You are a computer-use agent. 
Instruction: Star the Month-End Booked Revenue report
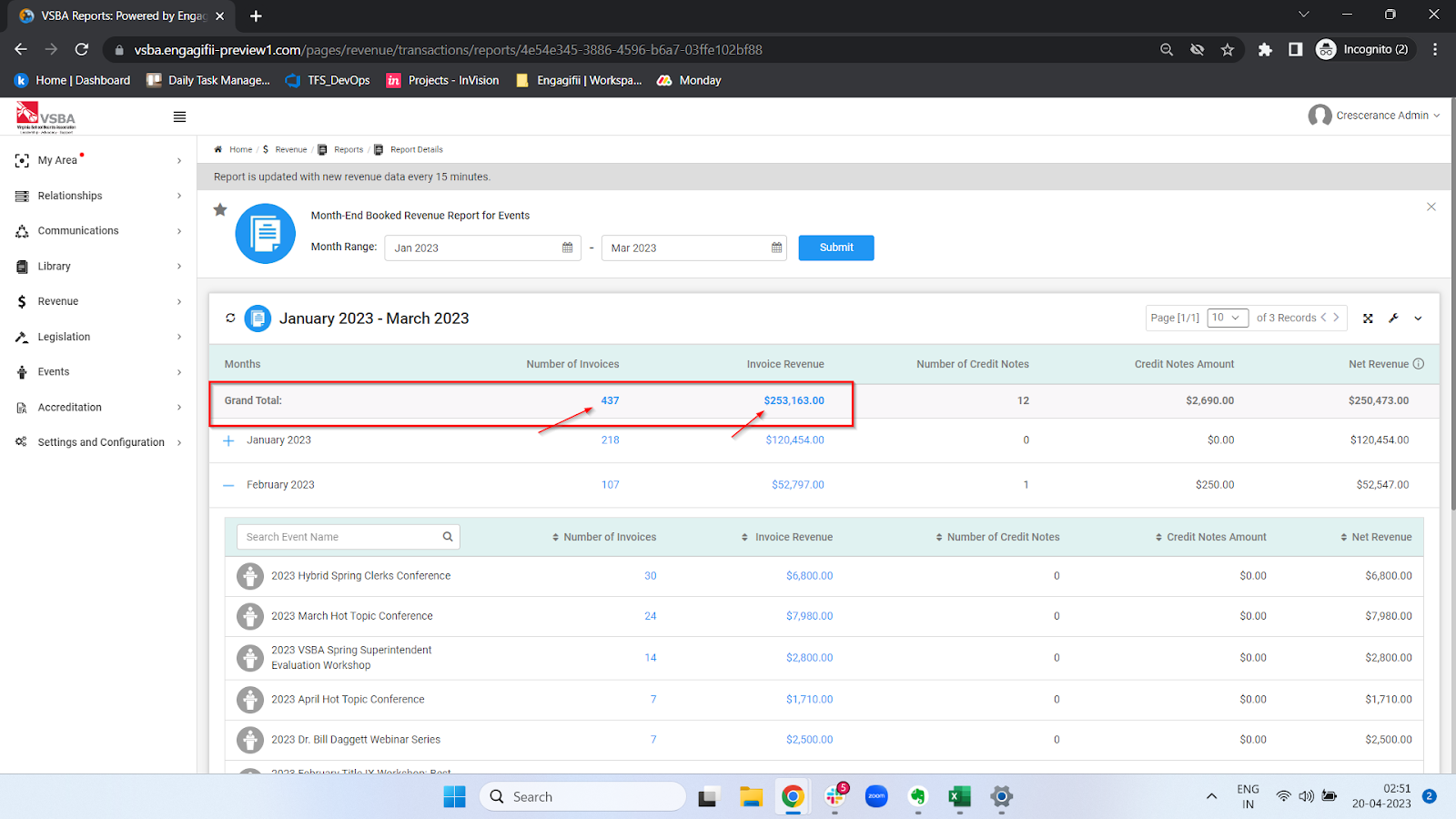pyautogui.click(x=219, y=209)
